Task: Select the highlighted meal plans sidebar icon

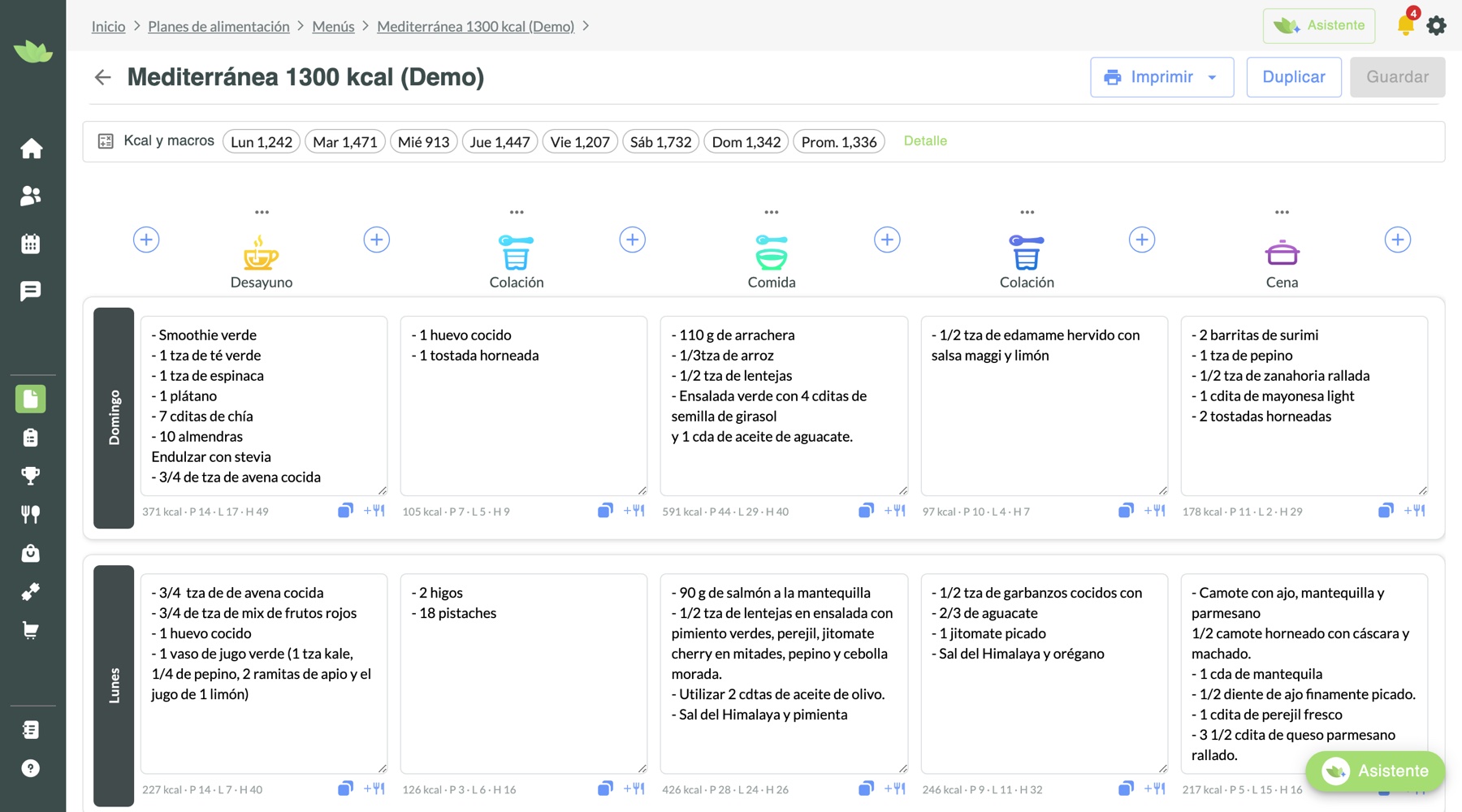Action: (x=31, y=399)
